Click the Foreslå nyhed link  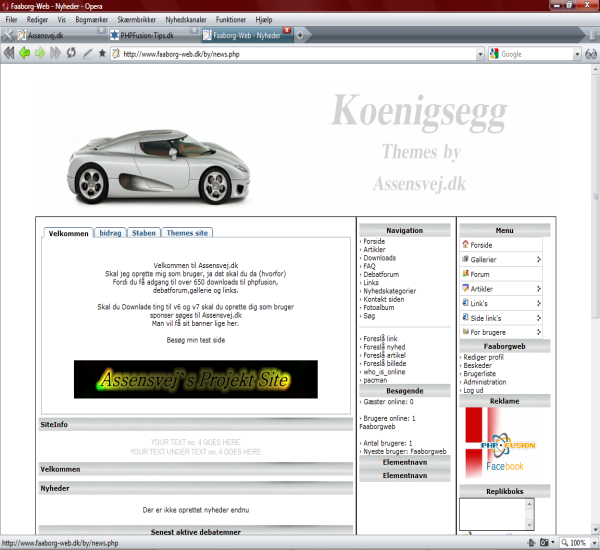pos(384,347)
